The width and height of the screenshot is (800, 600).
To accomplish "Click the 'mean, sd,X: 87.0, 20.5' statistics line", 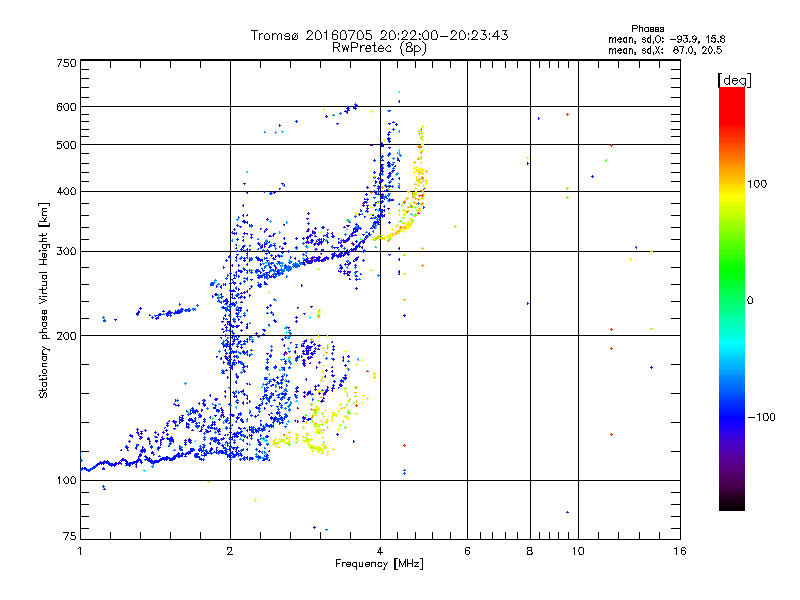I will [665, 50].
